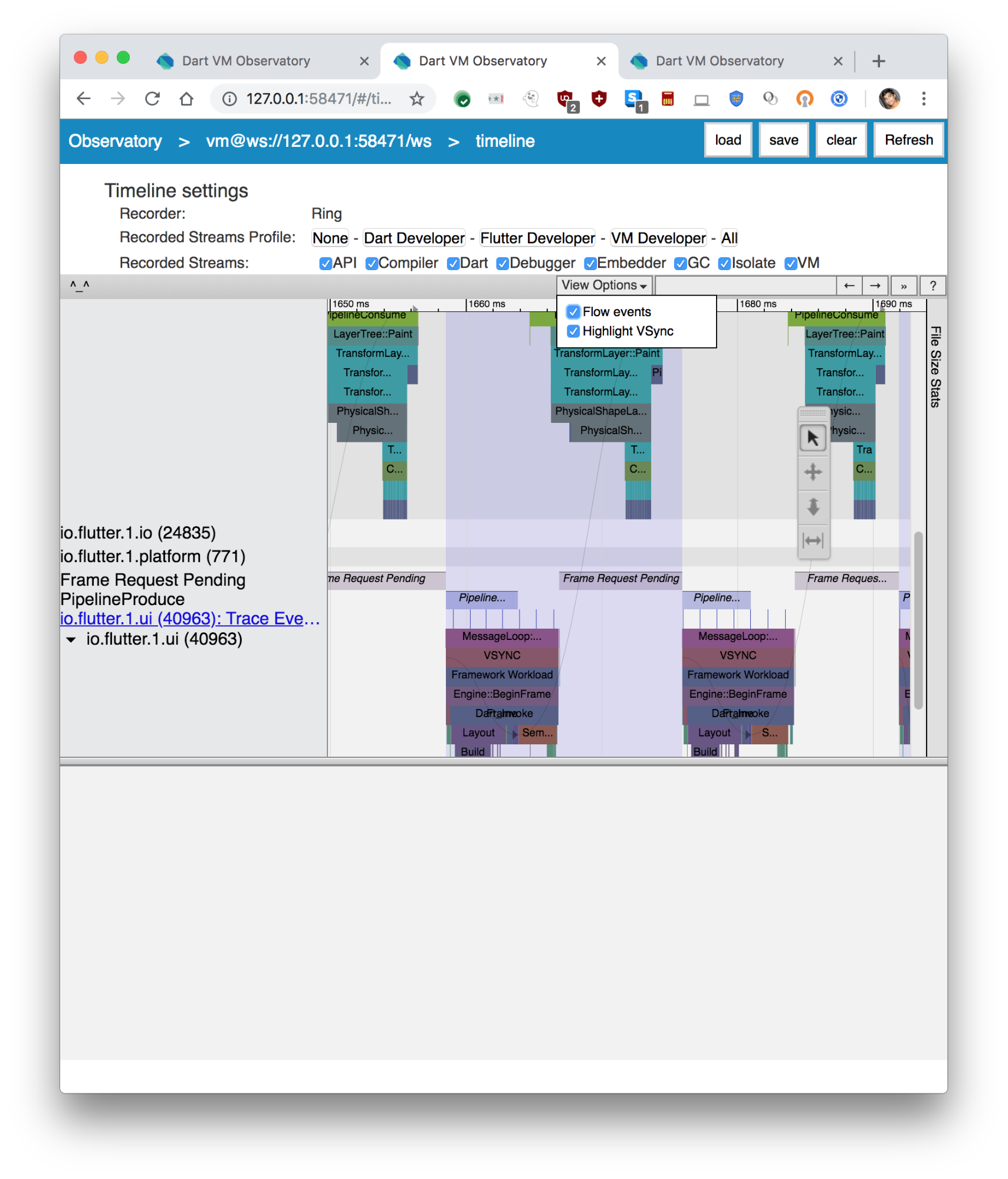Viewport: 1008px width, 1179px height.
Task: Open a new browser tab with plus
Action: [x=878, y=61]
